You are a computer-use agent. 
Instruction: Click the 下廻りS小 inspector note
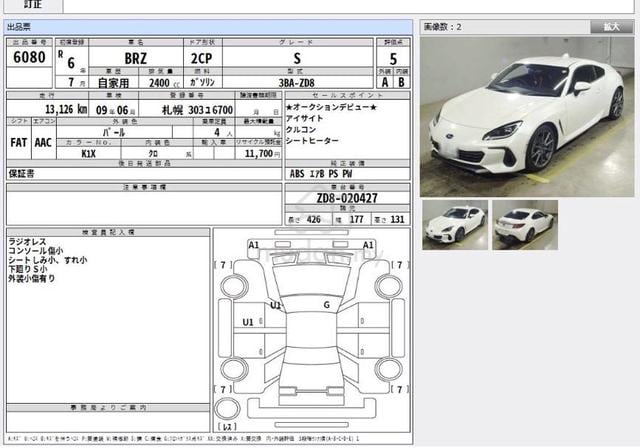(x=28, y=269)
